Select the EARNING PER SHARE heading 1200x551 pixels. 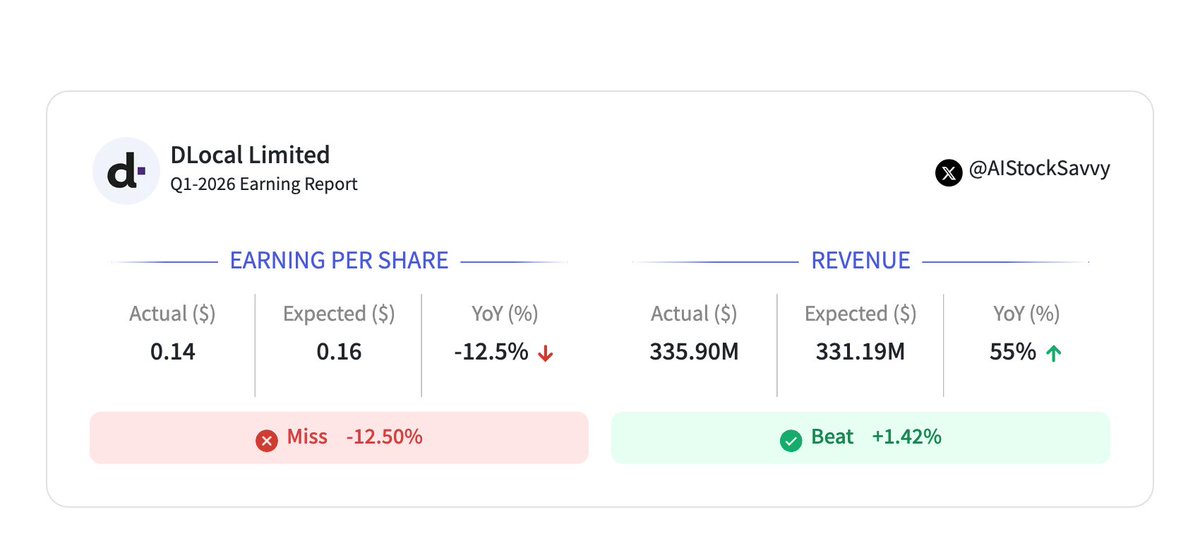click(x=339, y=261)
